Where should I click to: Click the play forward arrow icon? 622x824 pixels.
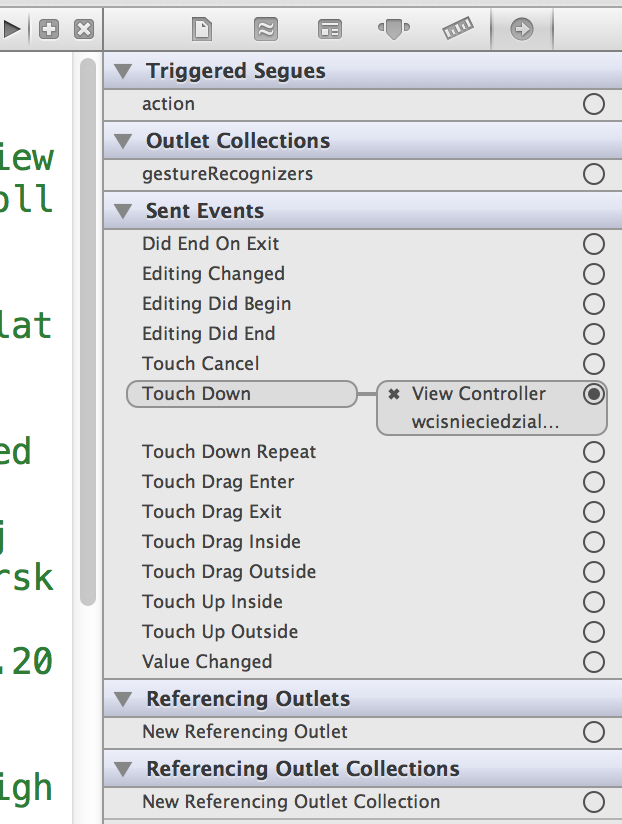[12, 29]
